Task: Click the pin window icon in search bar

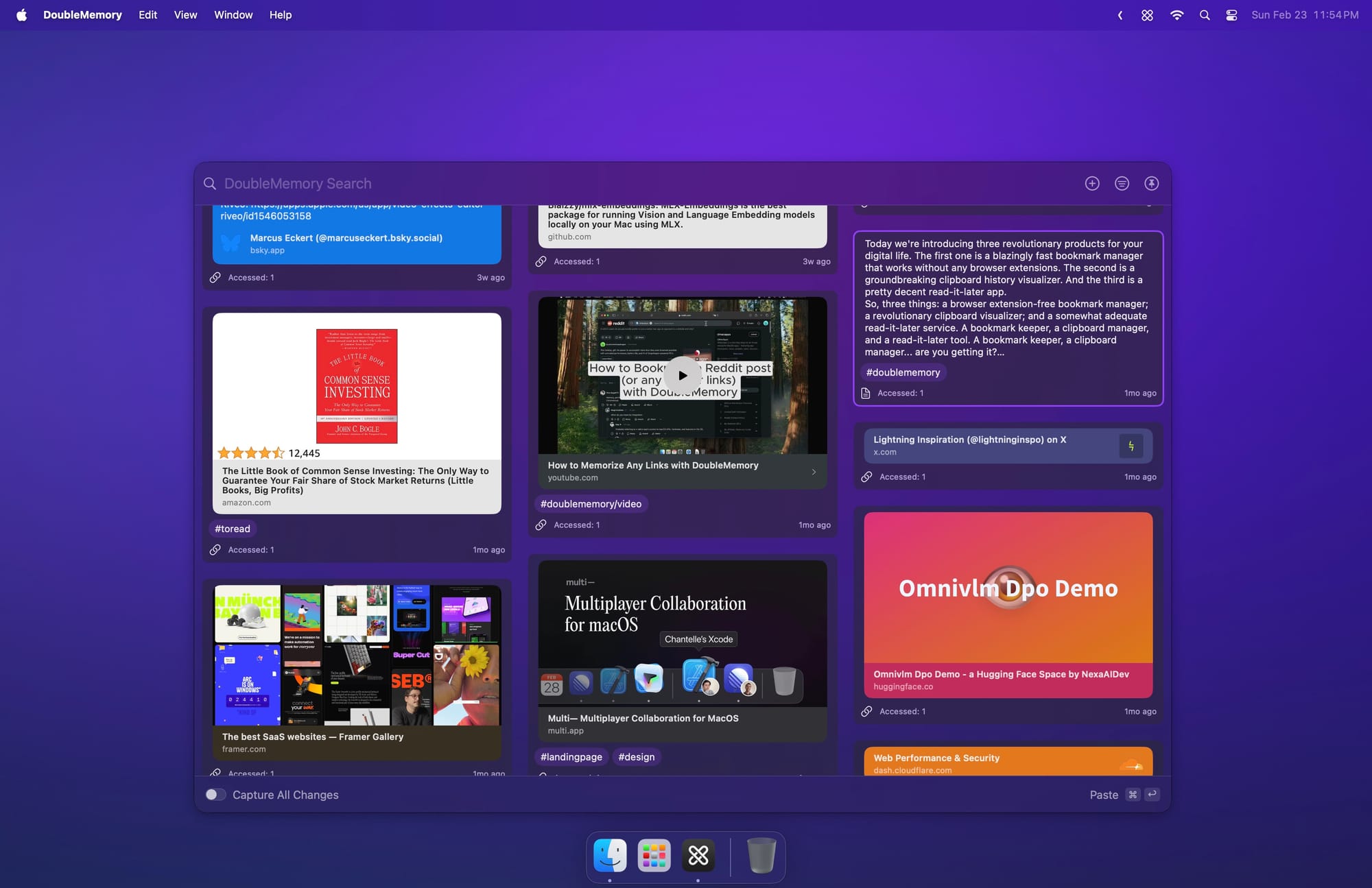Action: point(1152,183)
